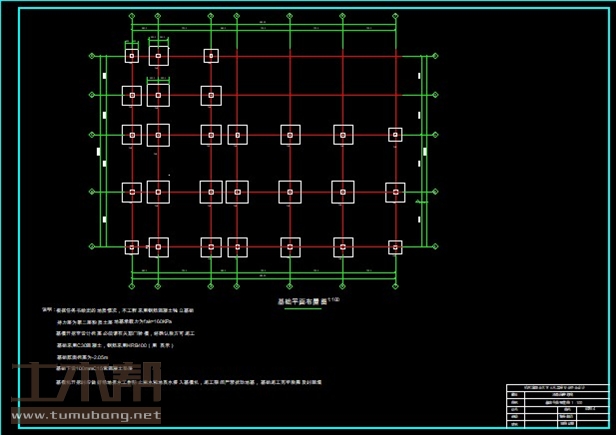Image resolution: width=616 pixels, height=435 pixels.
Task: Select the title block in the bottom-right corner
Action: tap(558, 406)
